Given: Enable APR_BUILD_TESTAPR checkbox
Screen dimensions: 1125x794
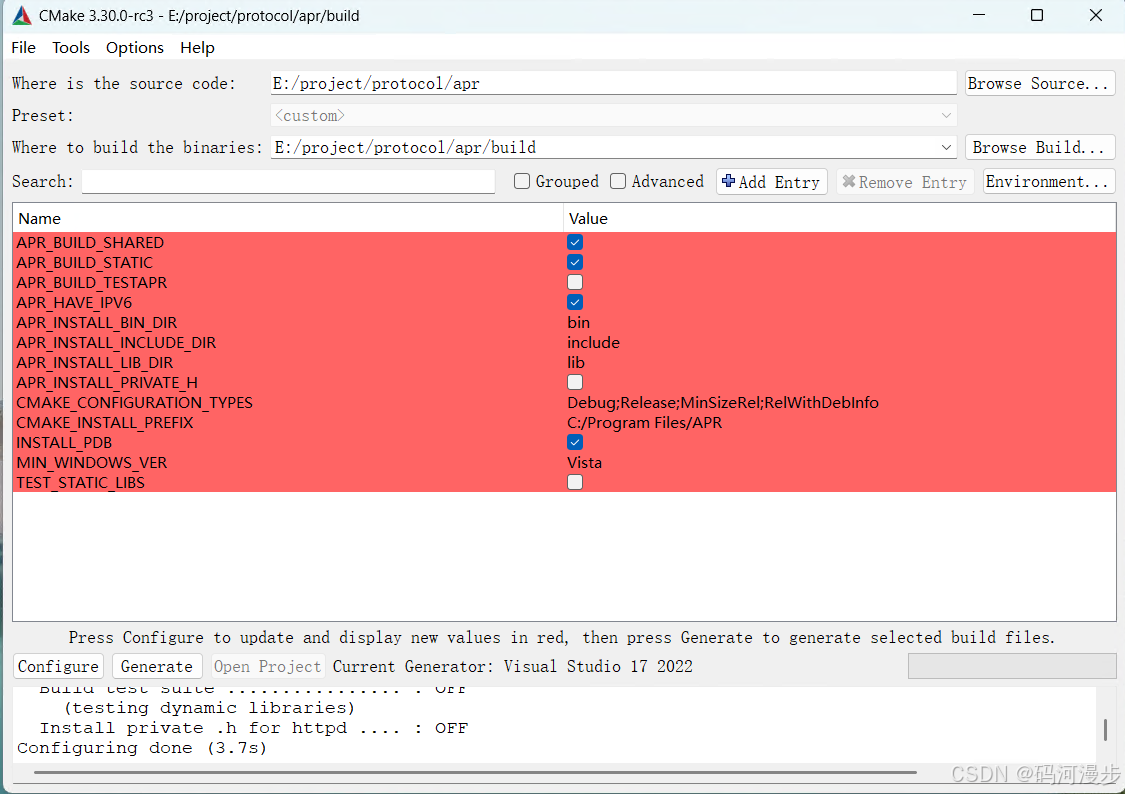Looking at the screenshot, I should pos(575,283).
